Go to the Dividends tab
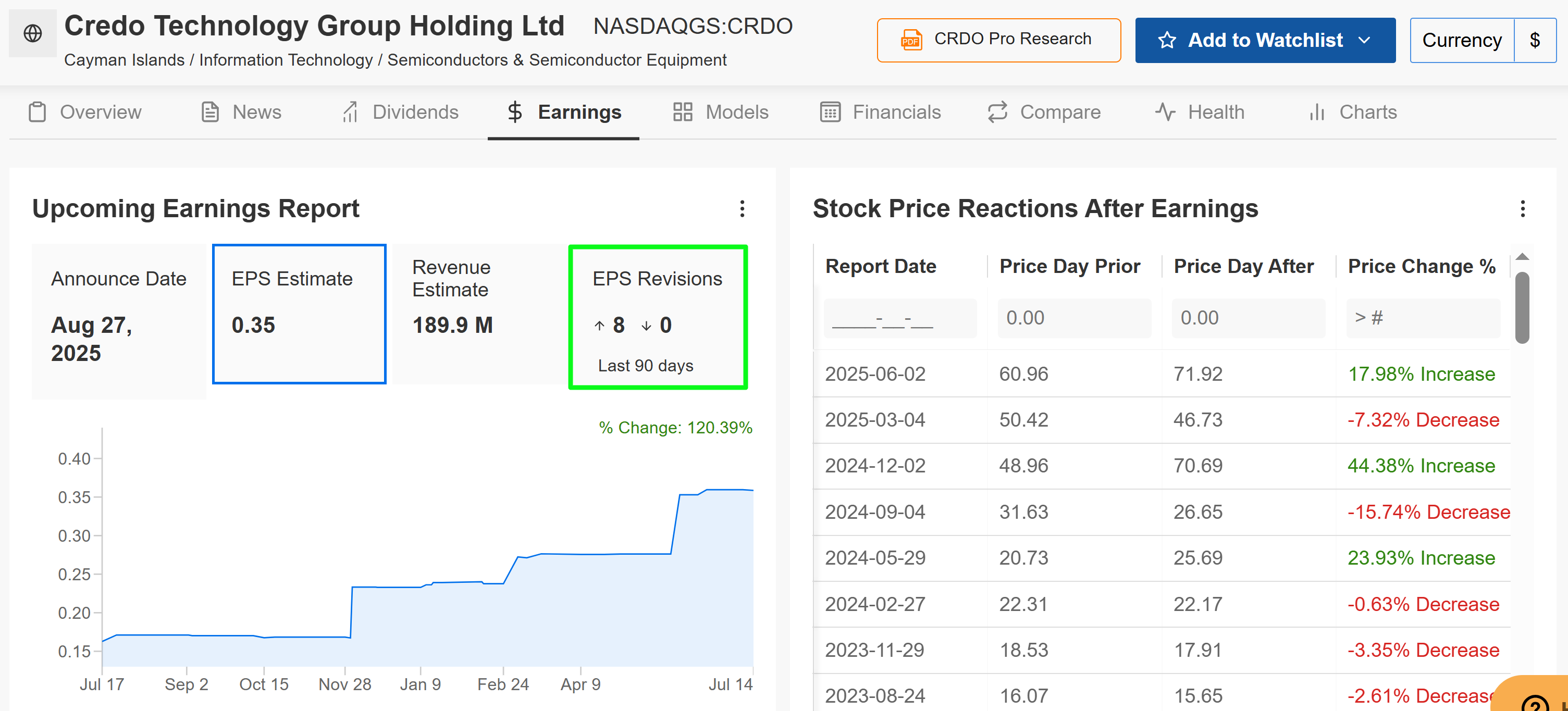This screenshot has height=711, width=1568. (x=400, y=112)
